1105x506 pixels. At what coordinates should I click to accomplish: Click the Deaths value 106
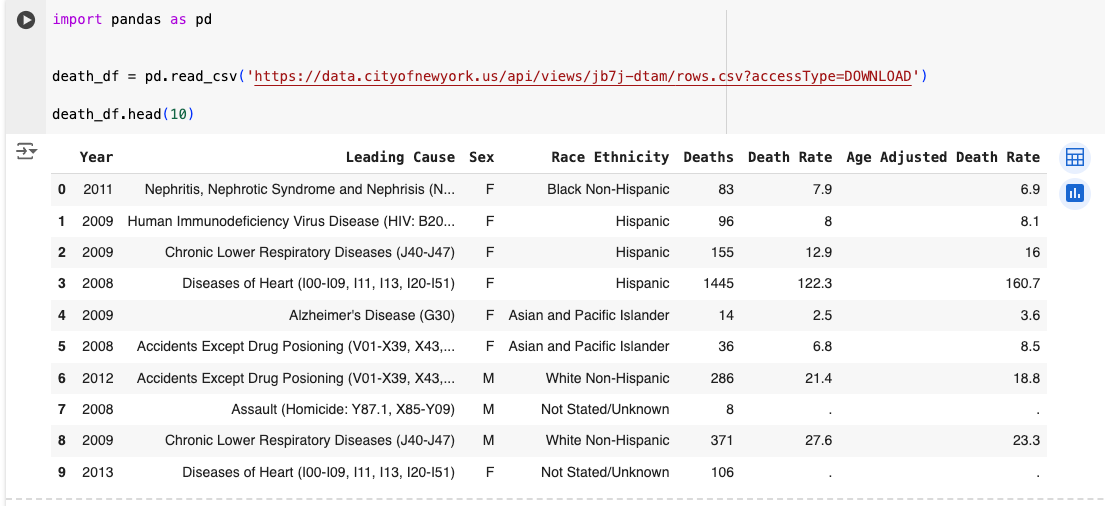coord(722,472)
